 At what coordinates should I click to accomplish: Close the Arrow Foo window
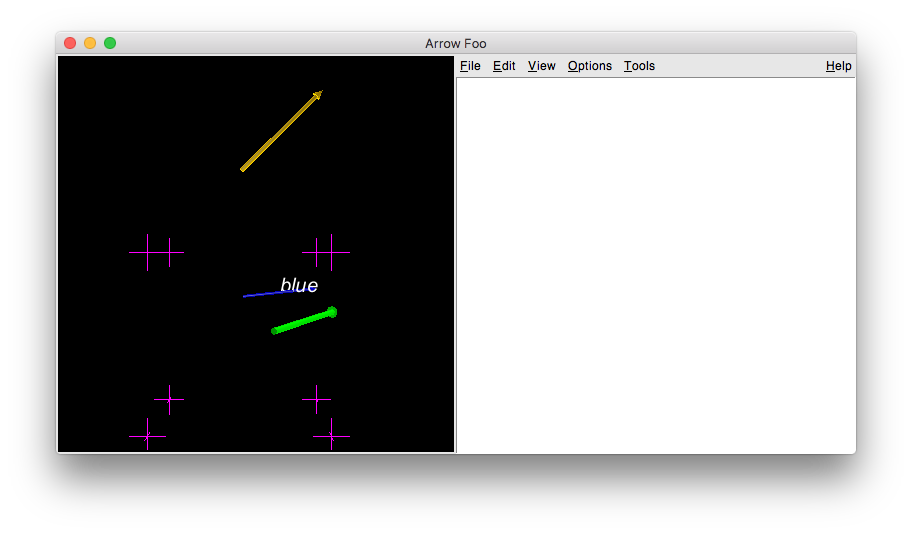coord(70,43)
